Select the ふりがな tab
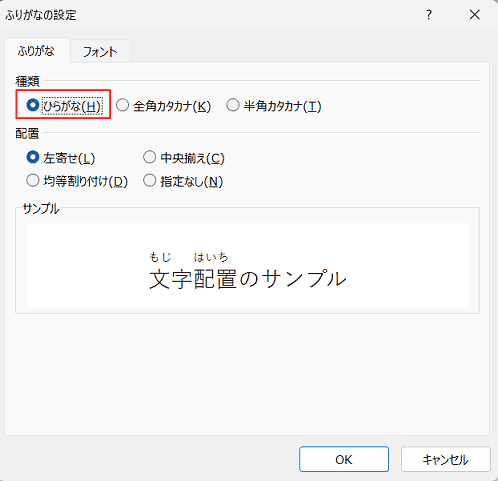Screen dimensions: 498x481 pyautogui.click(x=37, y=51)
